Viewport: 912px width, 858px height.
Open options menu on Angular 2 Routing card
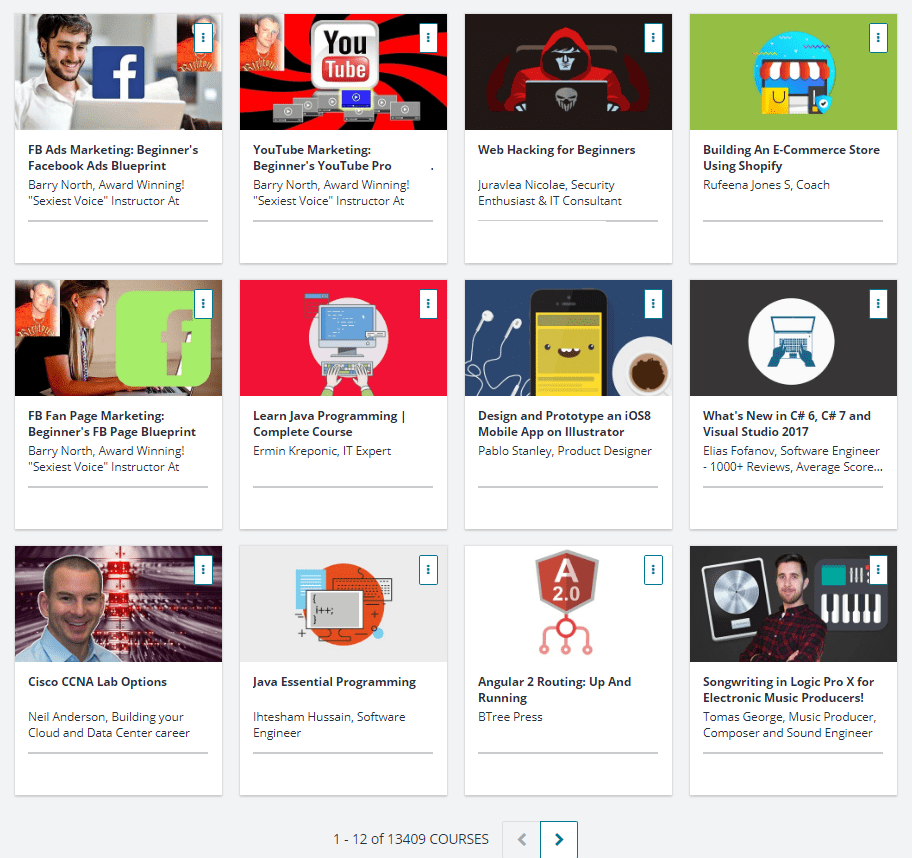(x=653, y=569)
